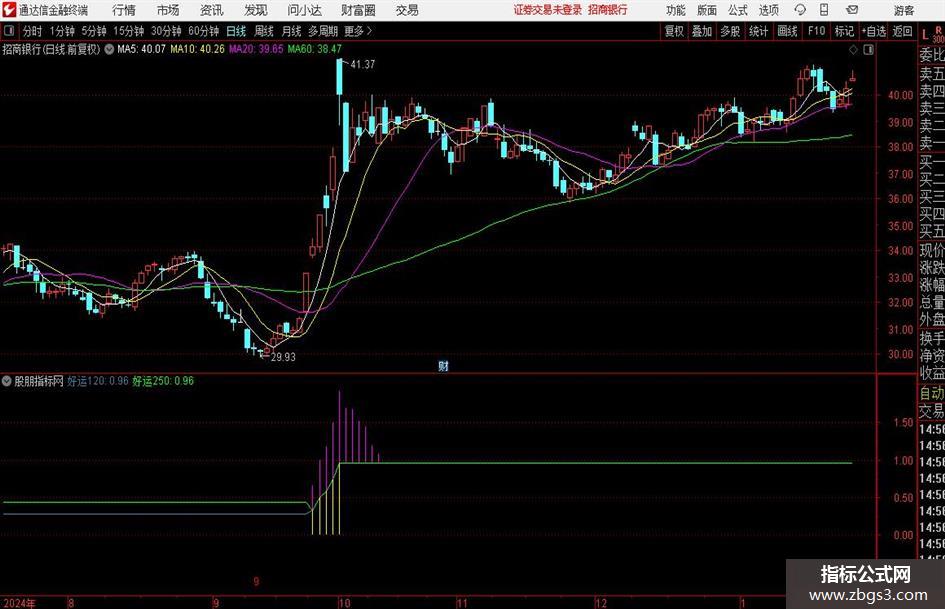Image resolution: width=945 pixels, height=609 pixels.
Task: Click the 返回 back button
Action: click(902, 31)
